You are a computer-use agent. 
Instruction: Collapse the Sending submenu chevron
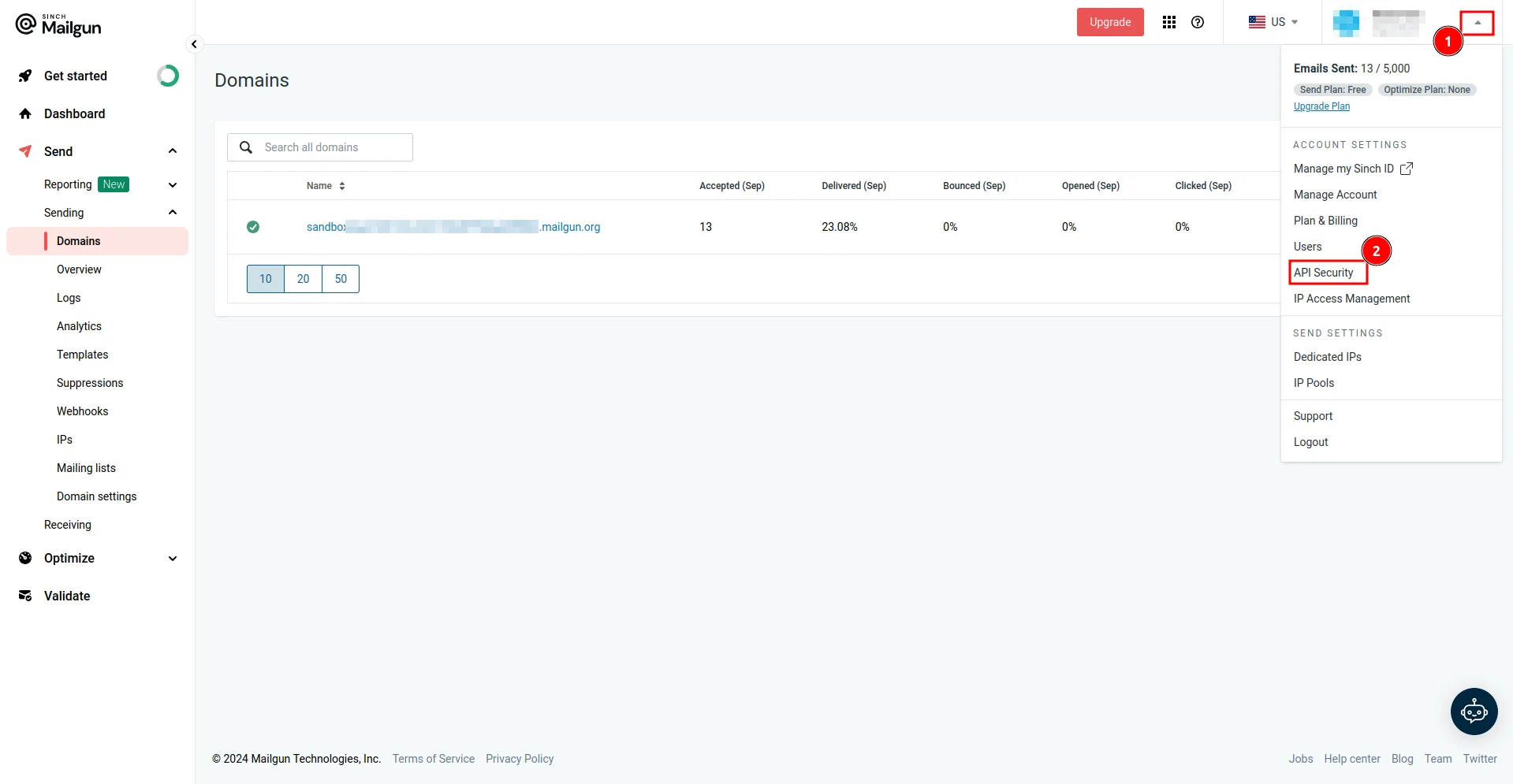point(173,213)
